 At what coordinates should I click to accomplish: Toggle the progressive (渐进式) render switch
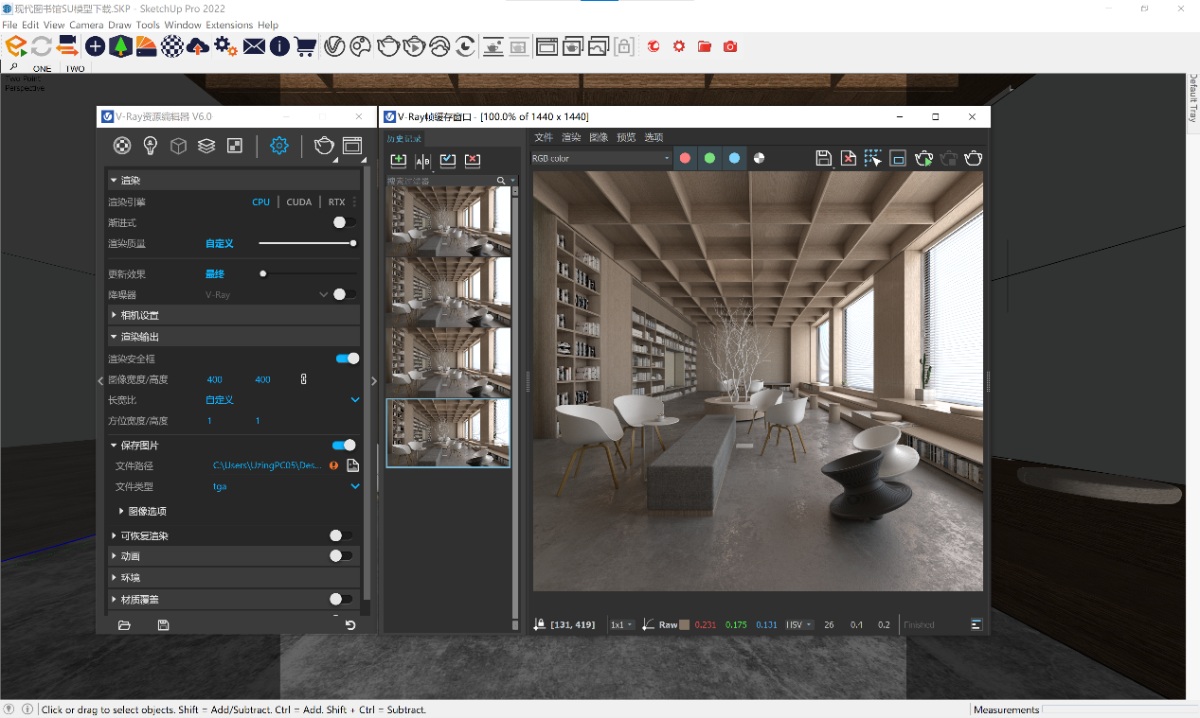tap(344, 222)
